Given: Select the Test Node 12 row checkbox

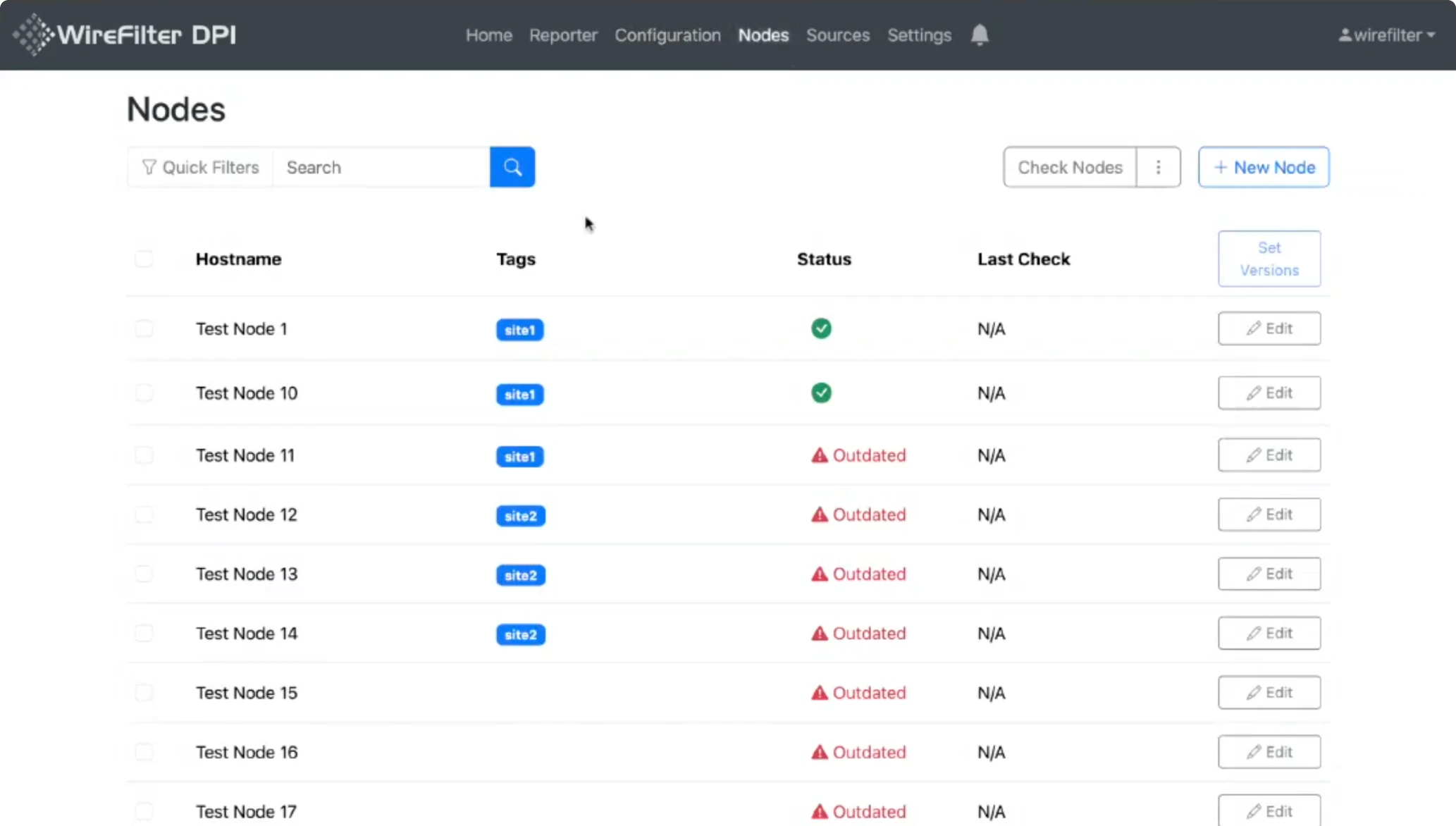Looking at the screenshot, I should click(144, 514).
